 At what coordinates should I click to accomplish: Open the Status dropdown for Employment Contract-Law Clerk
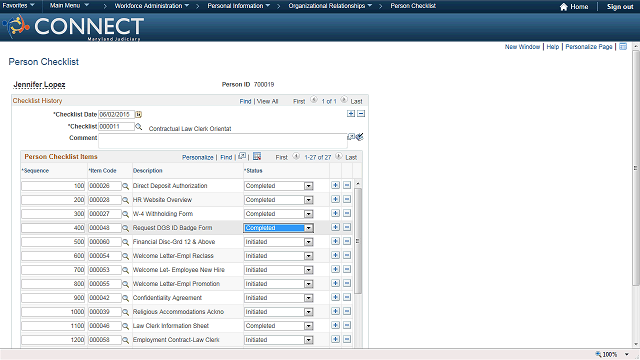(x=309, y=340)
